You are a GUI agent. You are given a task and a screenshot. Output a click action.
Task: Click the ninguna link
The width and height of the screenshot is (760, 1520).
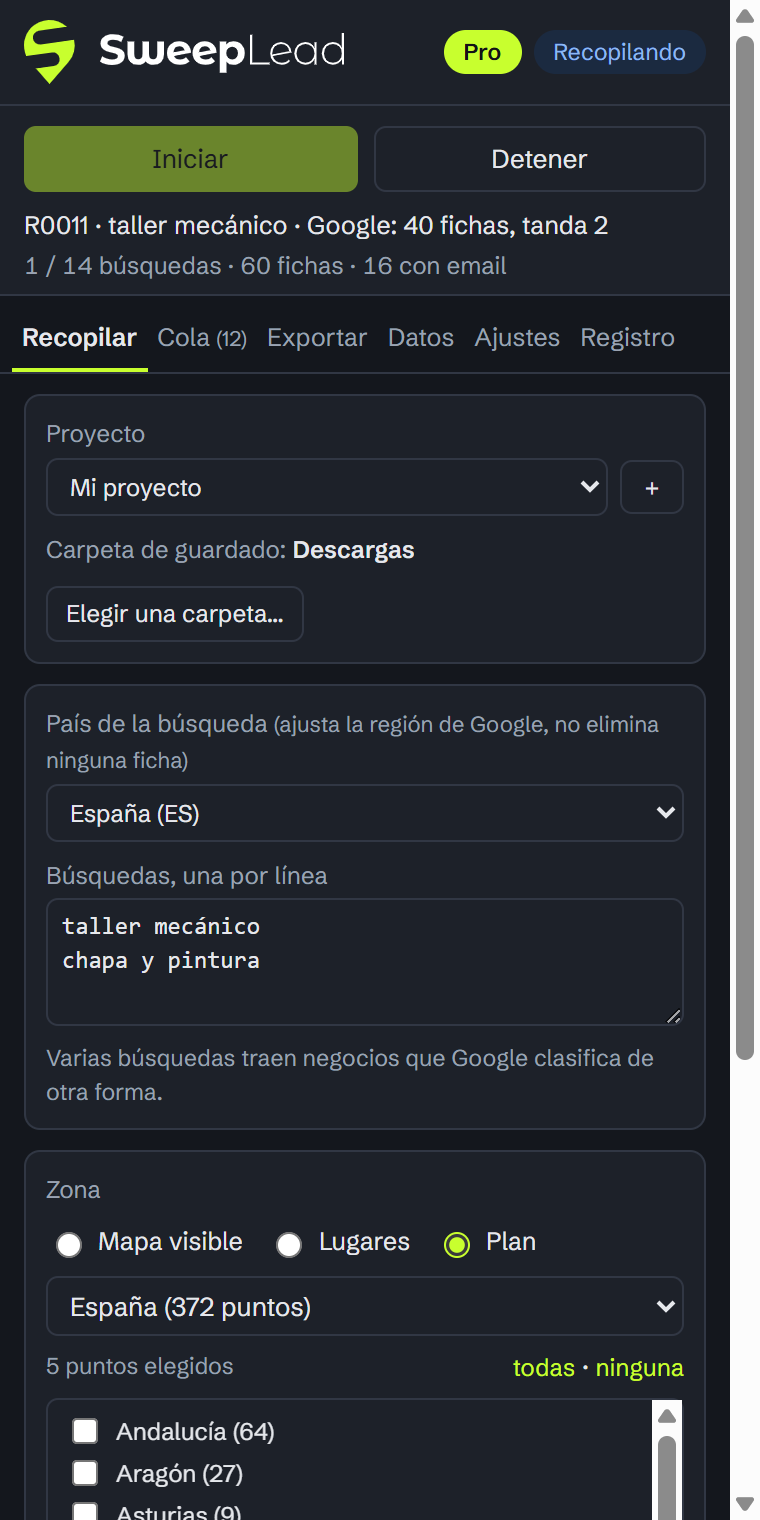(x=640, y=1367)
